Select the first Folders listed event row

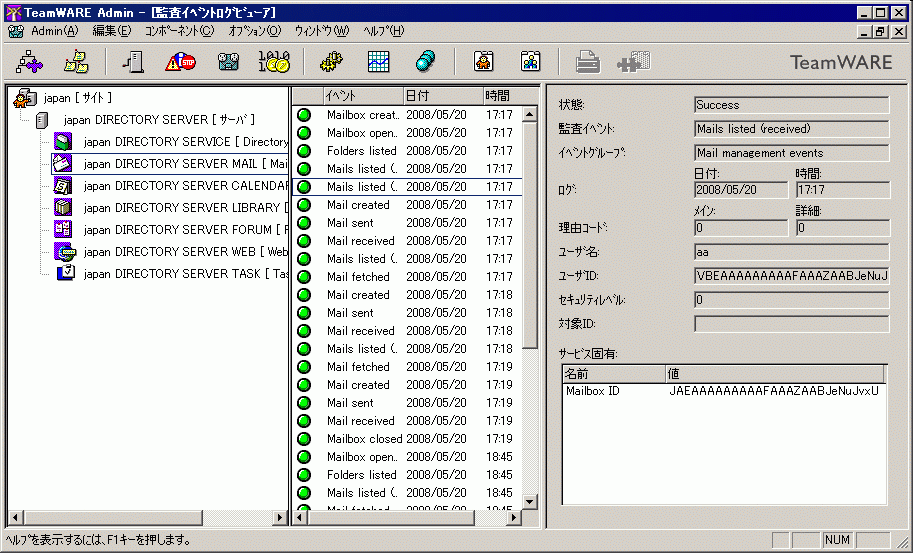coord(406,151)
